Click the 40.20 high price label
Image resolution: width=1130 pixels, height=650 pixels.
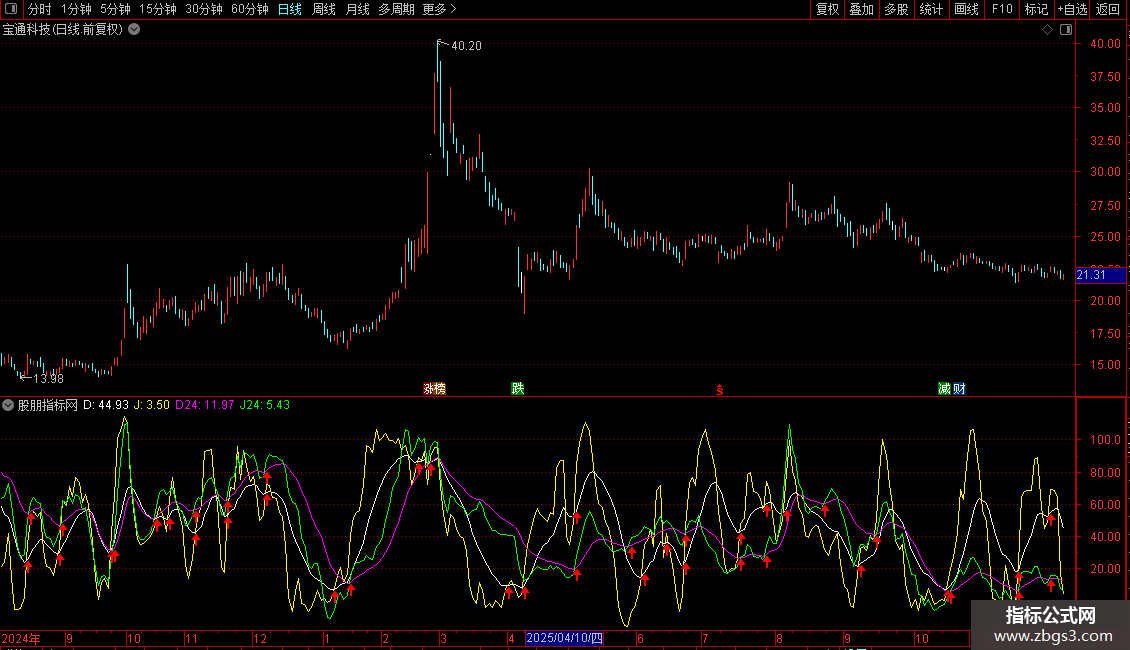[x=466, y=45]
